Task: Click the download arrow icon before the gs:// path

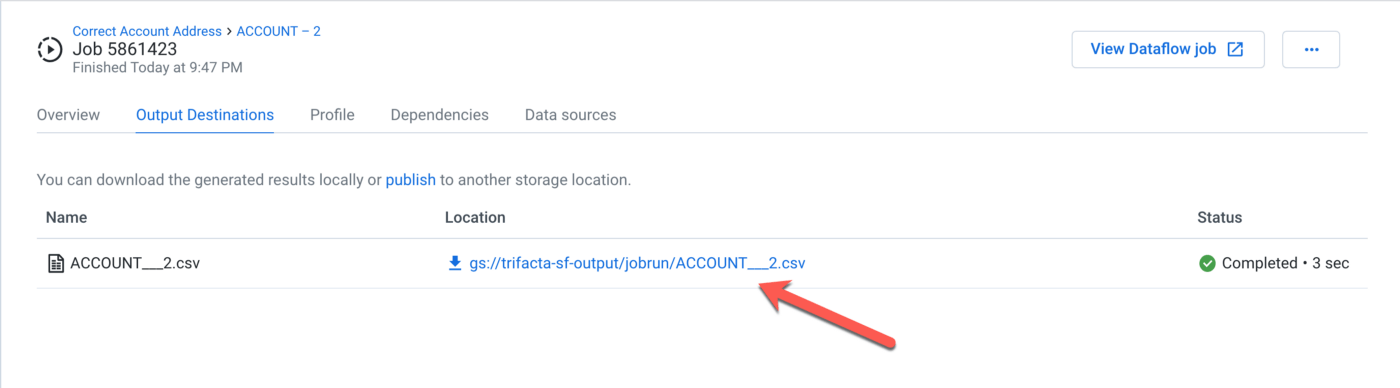Action: 455,263
